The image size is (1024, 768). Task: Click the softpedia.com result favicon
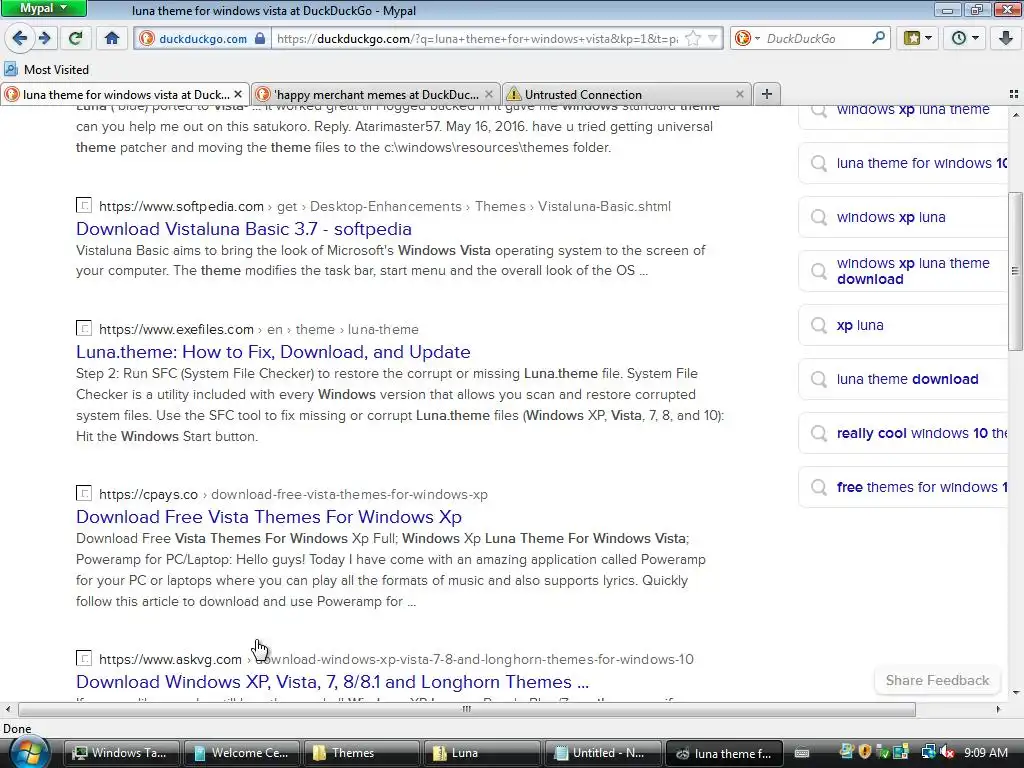click(x=84, y=205)
